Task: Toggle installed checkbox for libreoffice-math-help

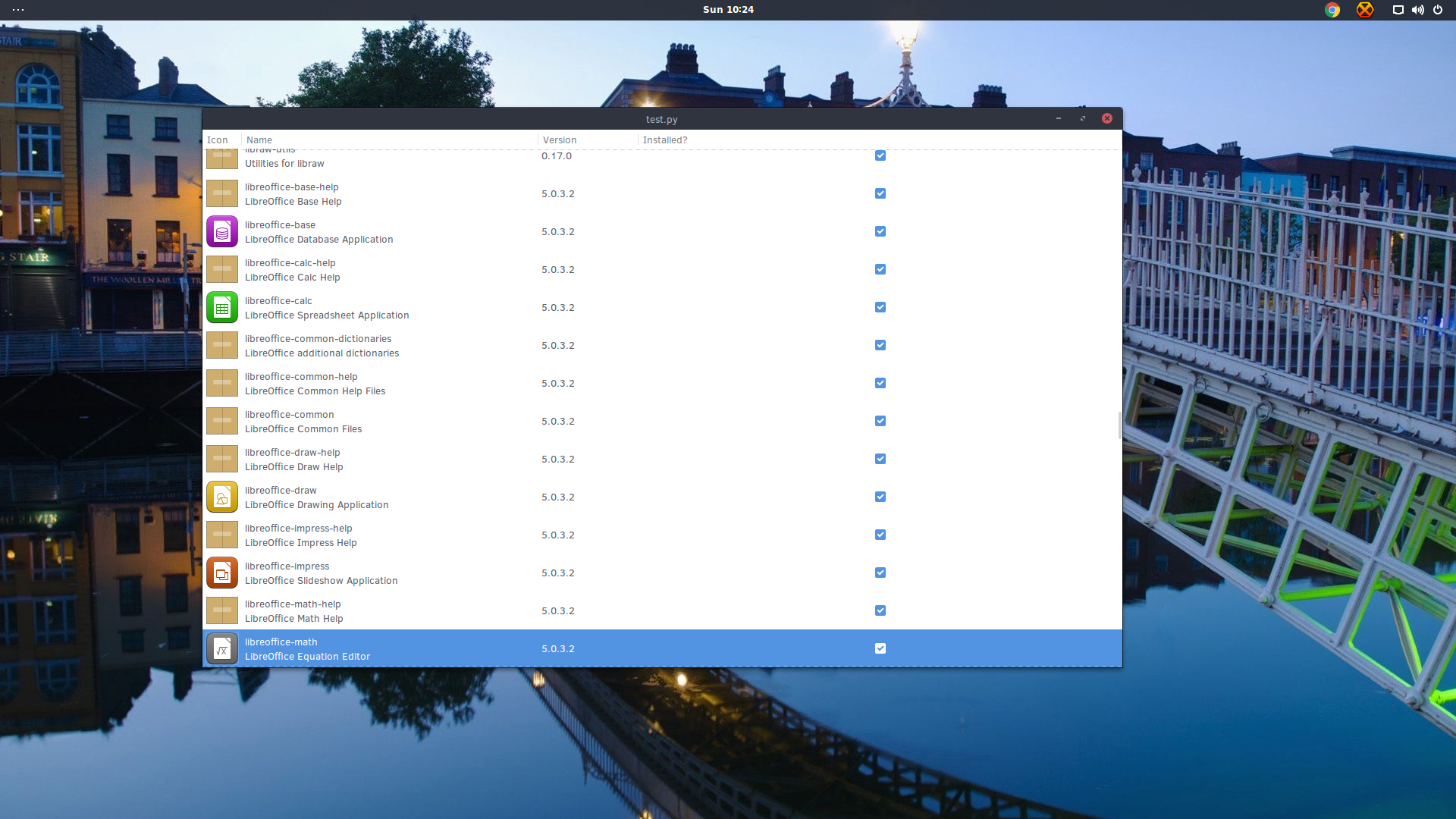Action: pyautogui.click(x=880, y=610)
